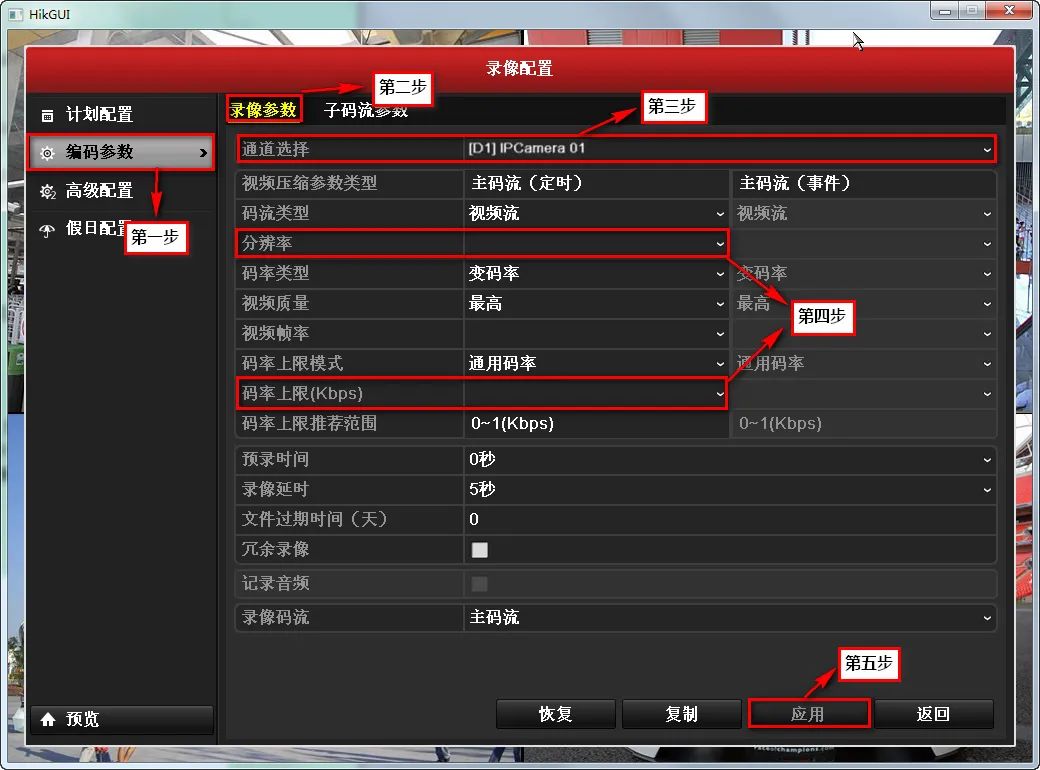Image resolution: width=1040 pixels, height=770 pixels.
Task: Click the 文件过期时间 value field
Action: click(729, 519)
